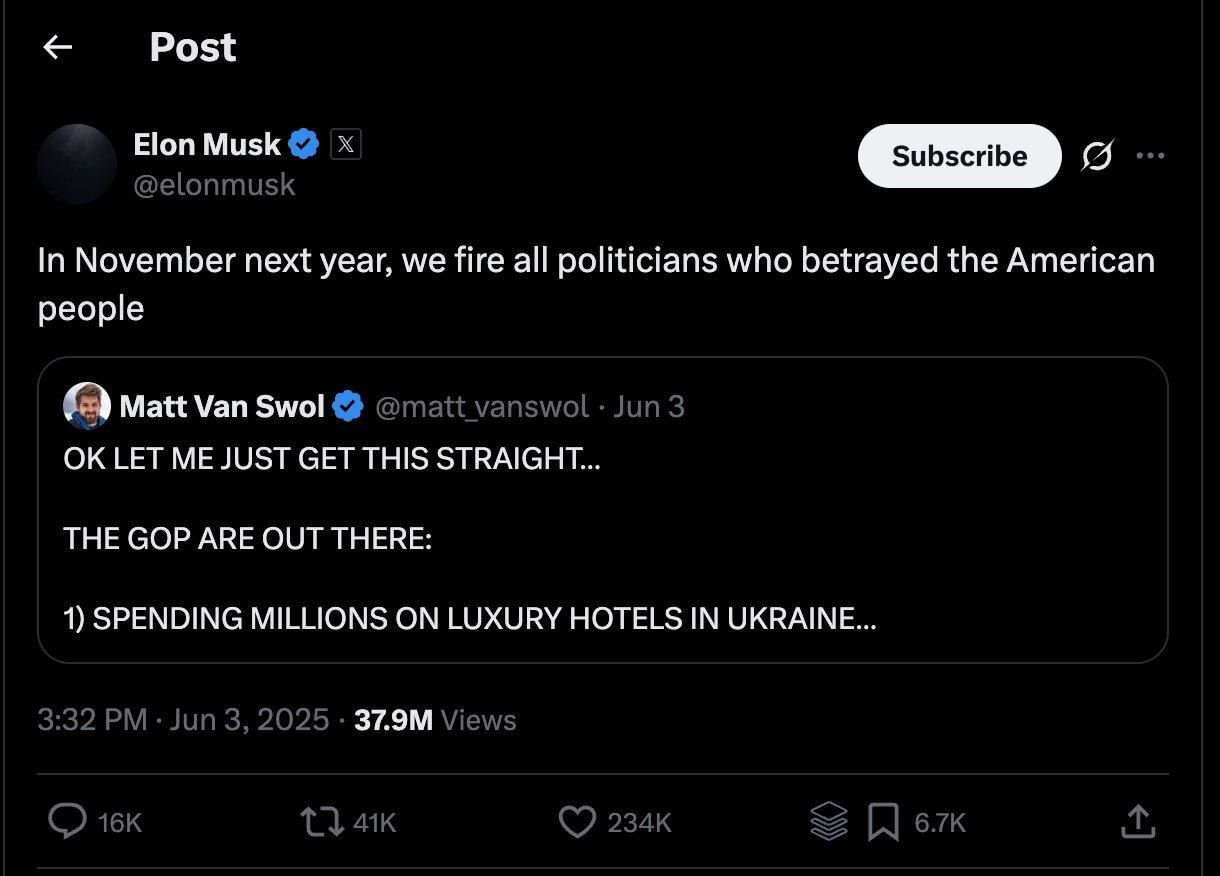Click the Grok slashed-circle icon
Screen dimensions: 1220x876
pyautogui.click(x=1097, y=156)
